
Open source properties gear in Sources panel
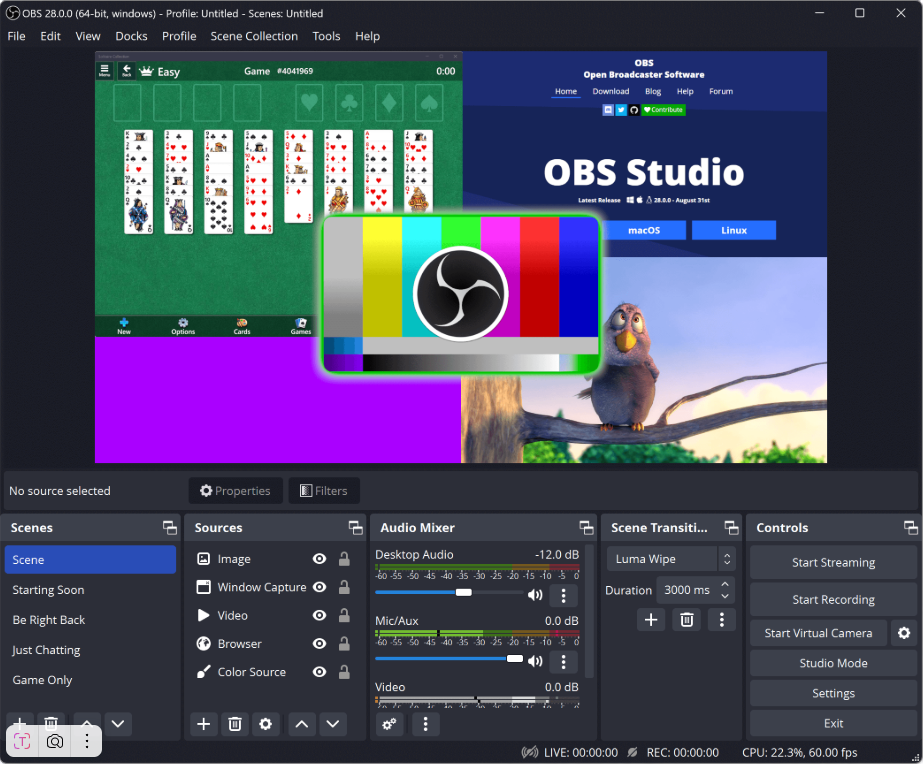click(x=265, y=724)
